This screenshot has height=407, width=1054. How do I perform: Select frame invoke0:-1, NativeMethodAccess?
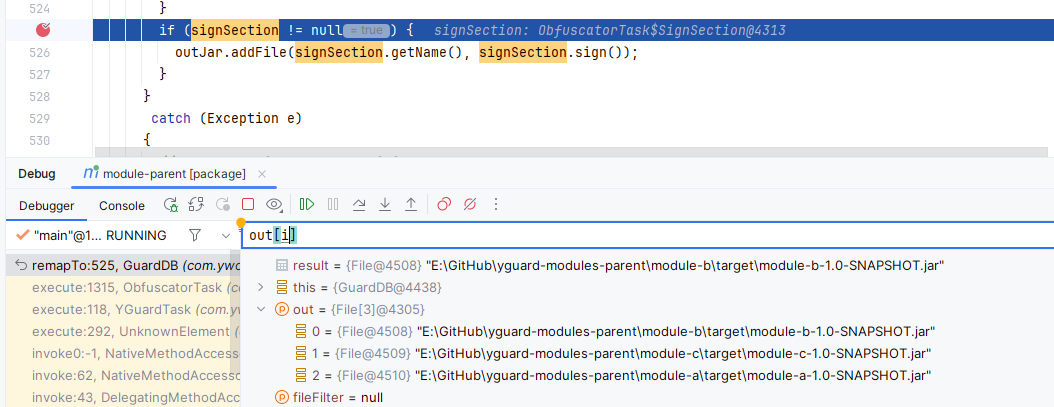[122, 353]
